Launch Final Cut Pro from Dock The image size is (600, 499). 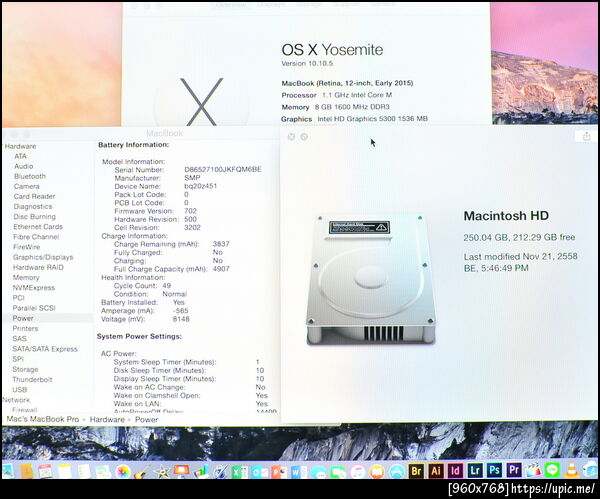tap(533, 470)
